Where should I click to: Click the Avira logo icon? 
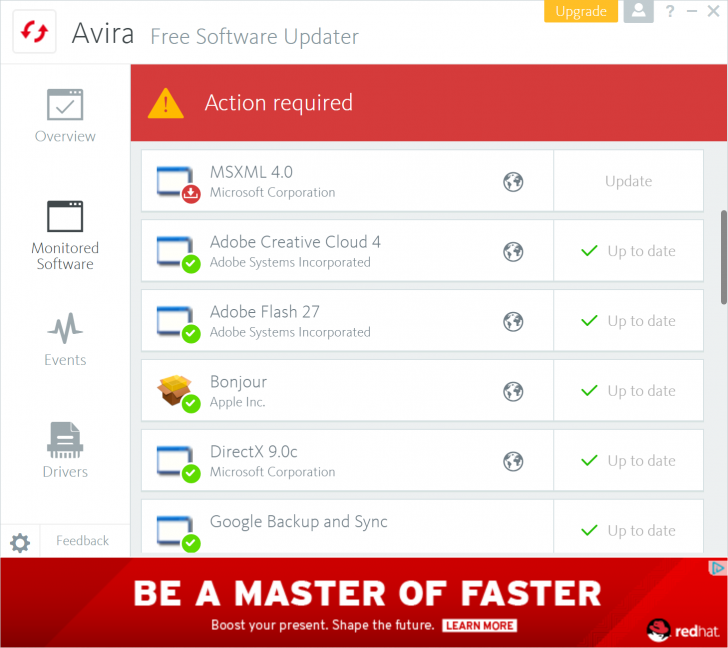coord(34,32)
